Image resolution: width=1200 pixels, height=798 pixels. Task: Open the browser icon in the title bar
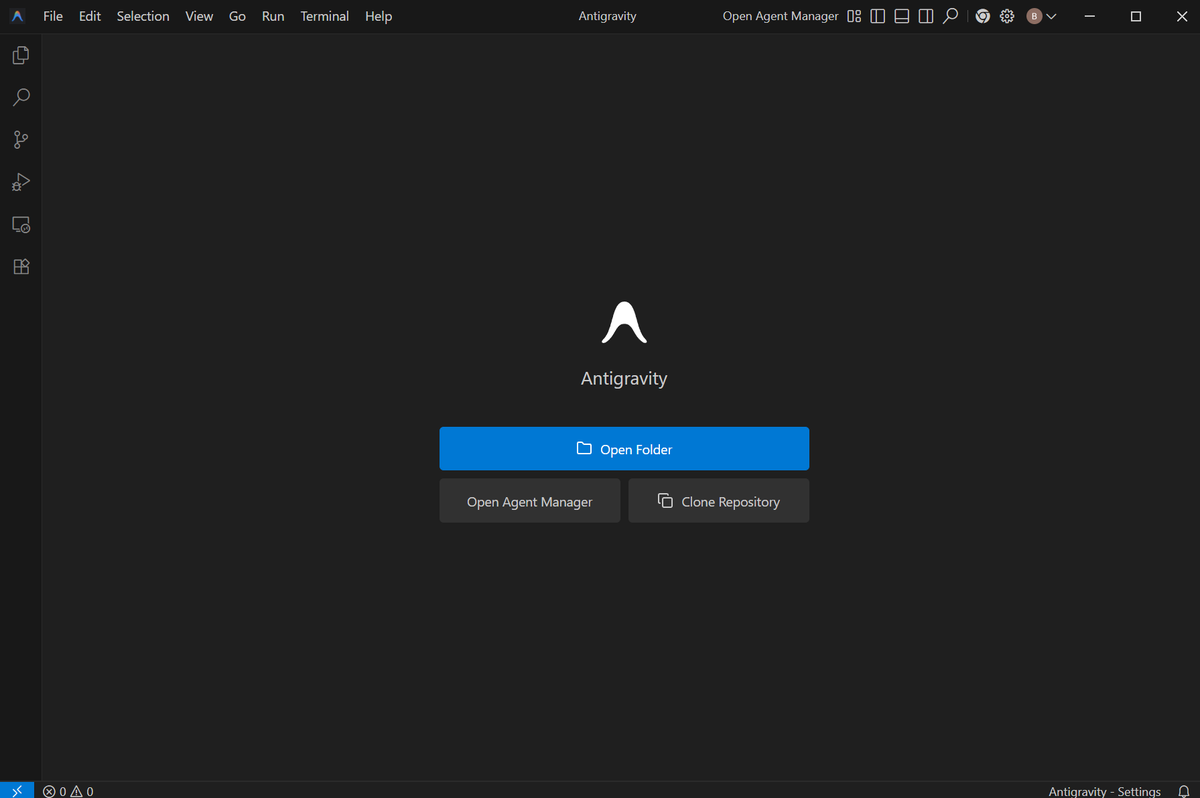point(982,16)
